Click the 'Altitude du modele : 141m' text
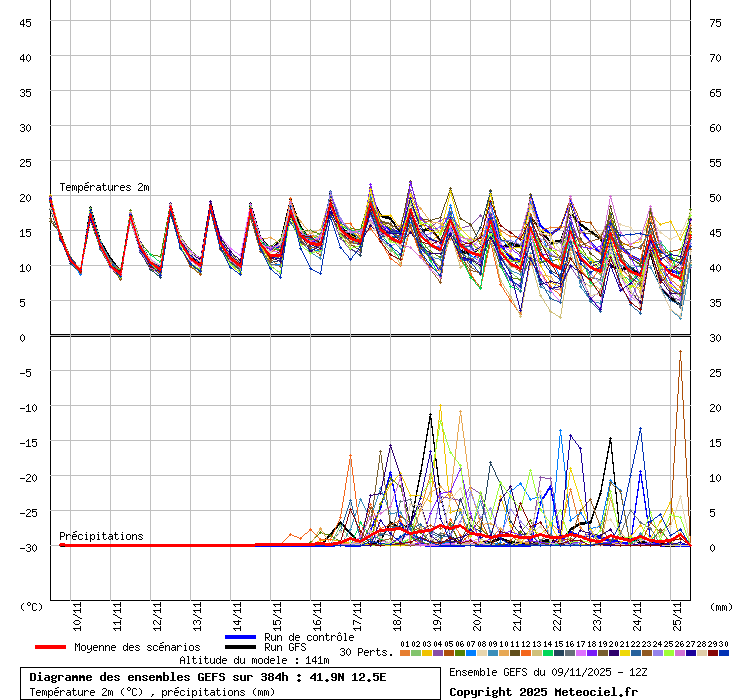This screenshot has height=700, width=740. pos(254,660)
